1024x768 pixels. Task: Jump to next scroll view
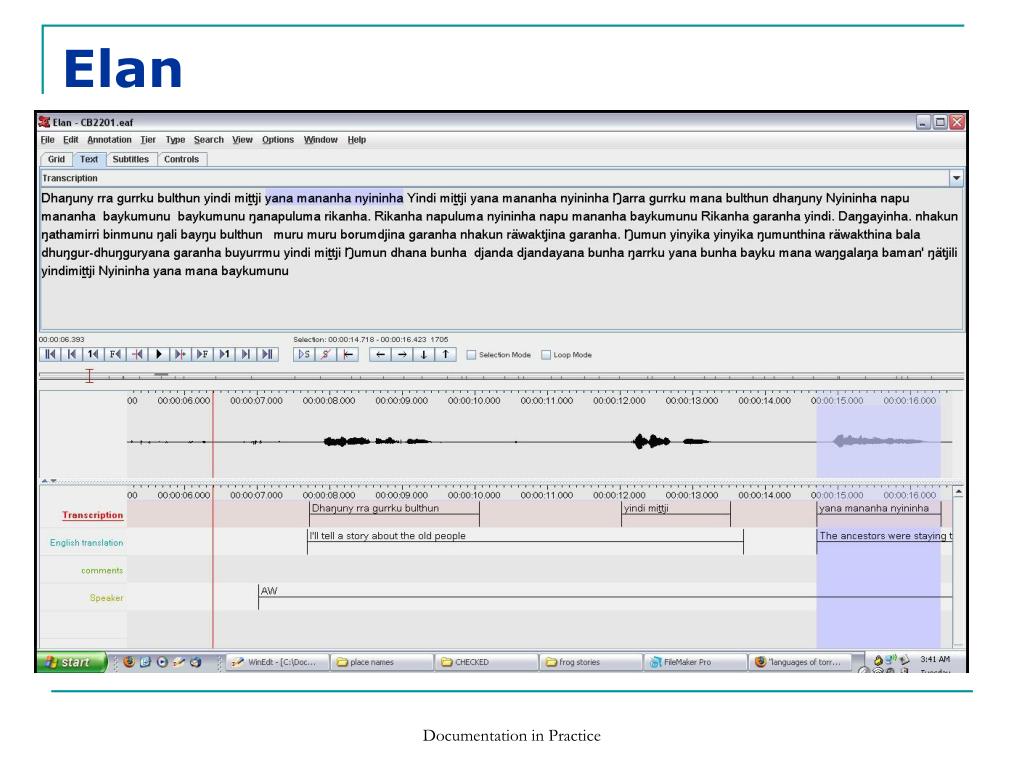tap(246, 355)
